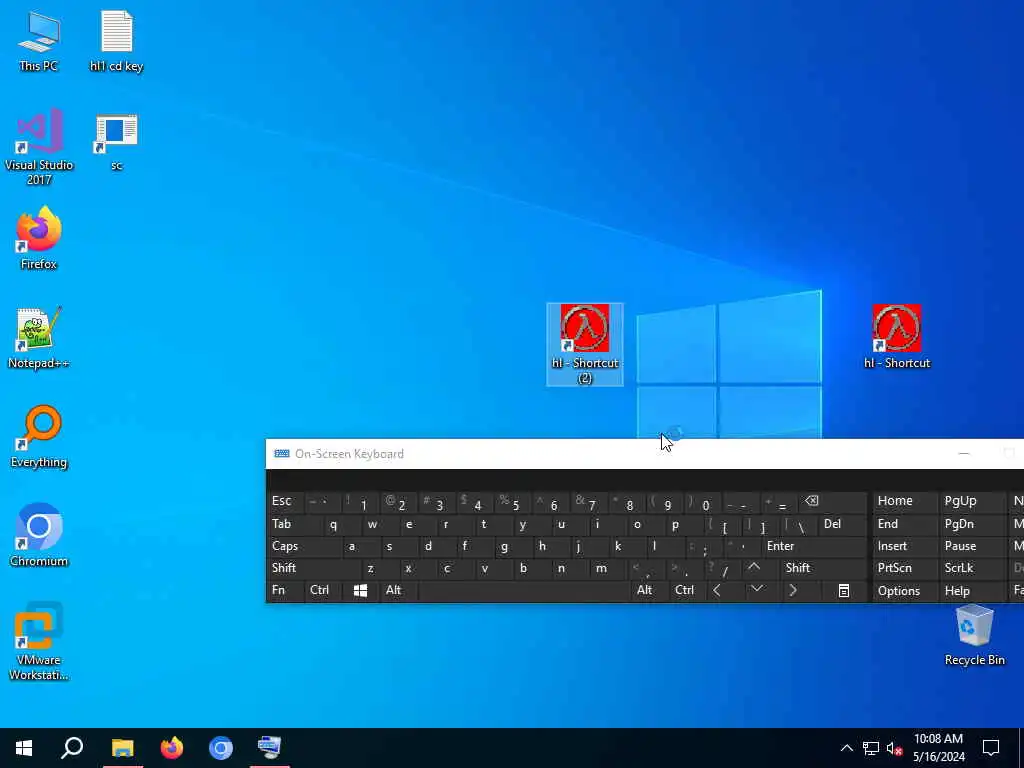Viewport: 1024px width, 768px height.
Task: Click the letter m key
Action: click(607, 568)
